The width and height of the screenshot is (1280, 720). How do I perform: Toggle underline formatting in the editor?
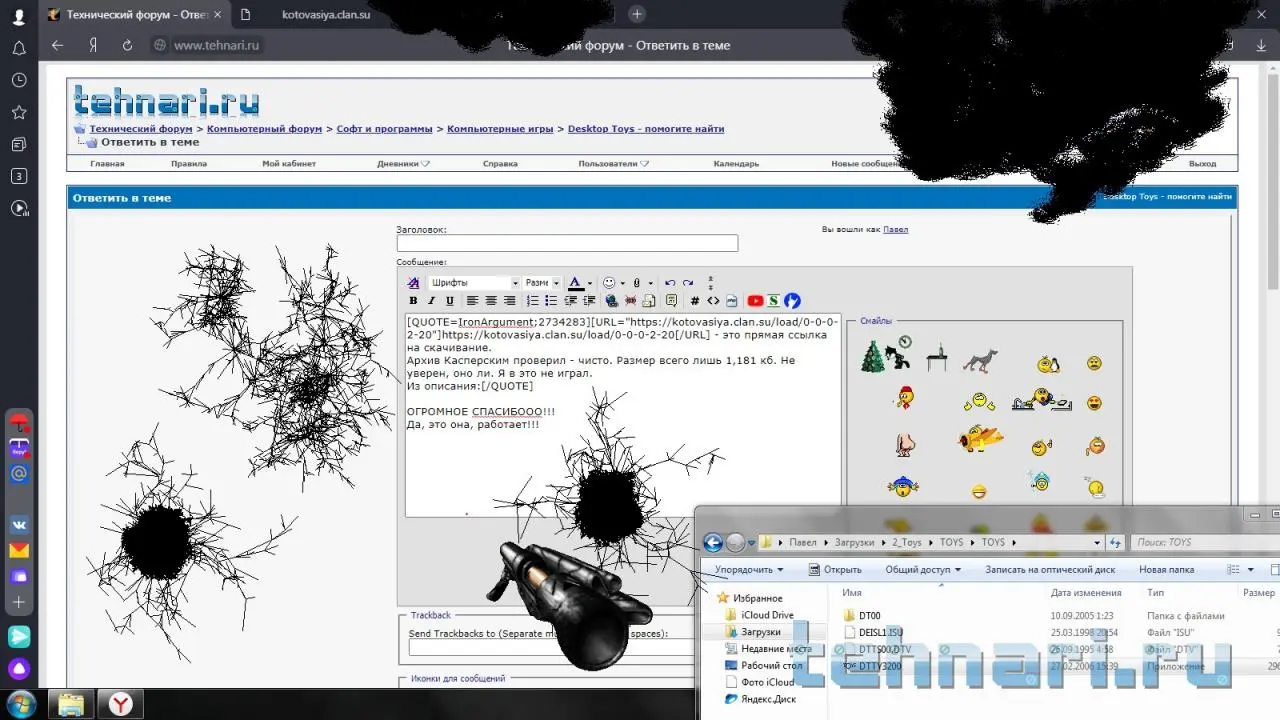[x=450, y=301]
